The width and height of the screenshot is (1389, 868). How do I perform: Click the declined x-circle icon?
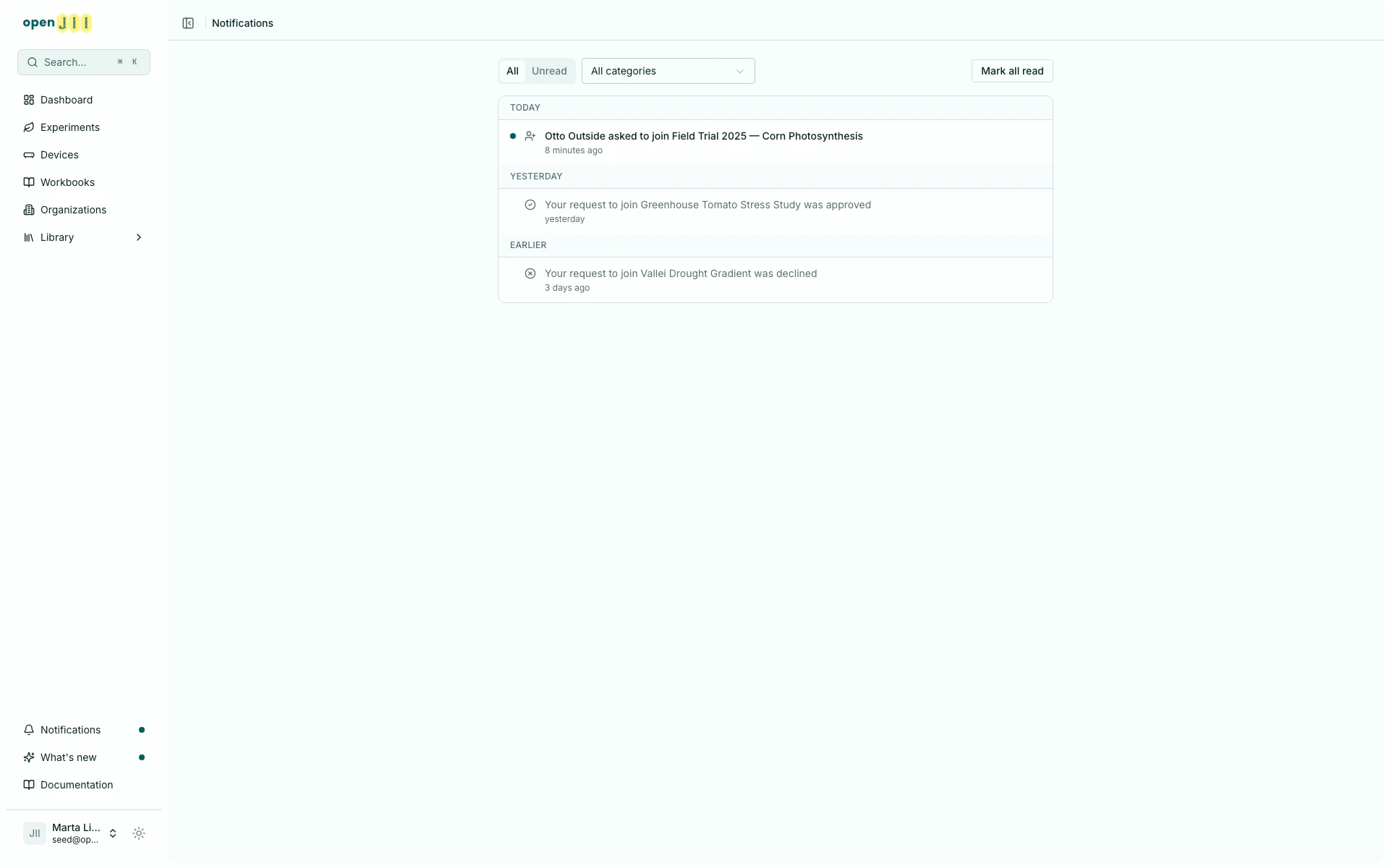530,273
